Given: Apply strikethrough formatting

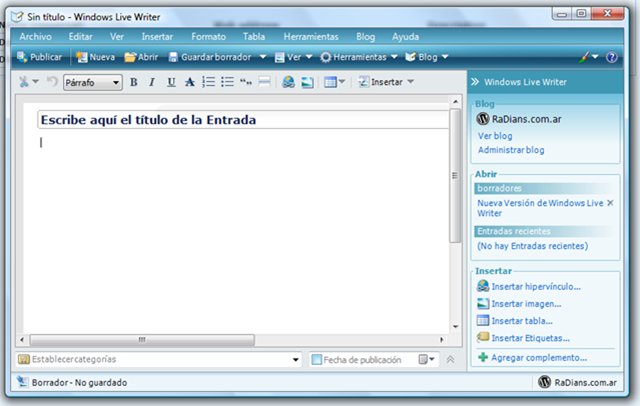Looking at the screenshot, I should coord(190,83).
